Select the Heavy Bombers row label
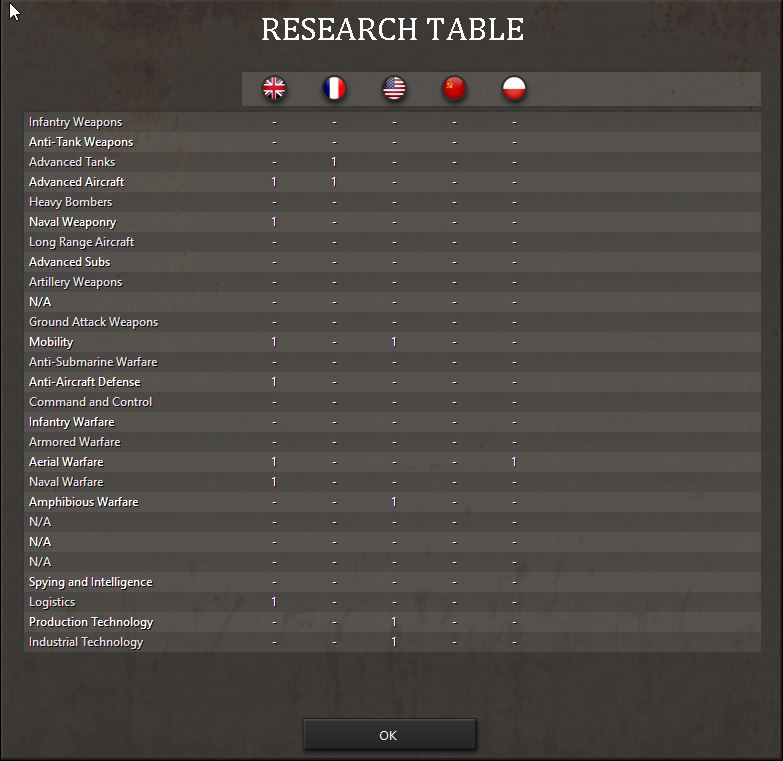The width and height of the screenshot is (783, 761). [70, 202]
